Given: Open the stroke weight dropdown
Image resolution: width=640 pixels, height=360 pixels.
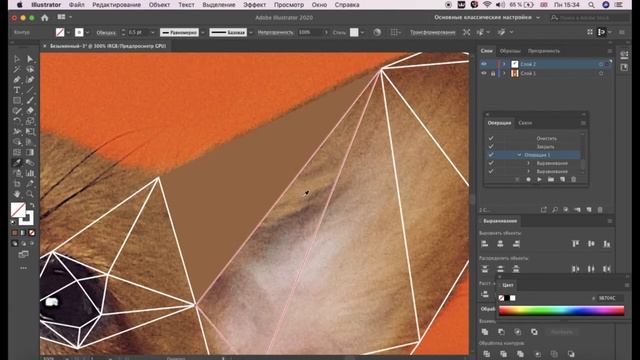Looking at the screenshot, I should (x=153, y=32).
